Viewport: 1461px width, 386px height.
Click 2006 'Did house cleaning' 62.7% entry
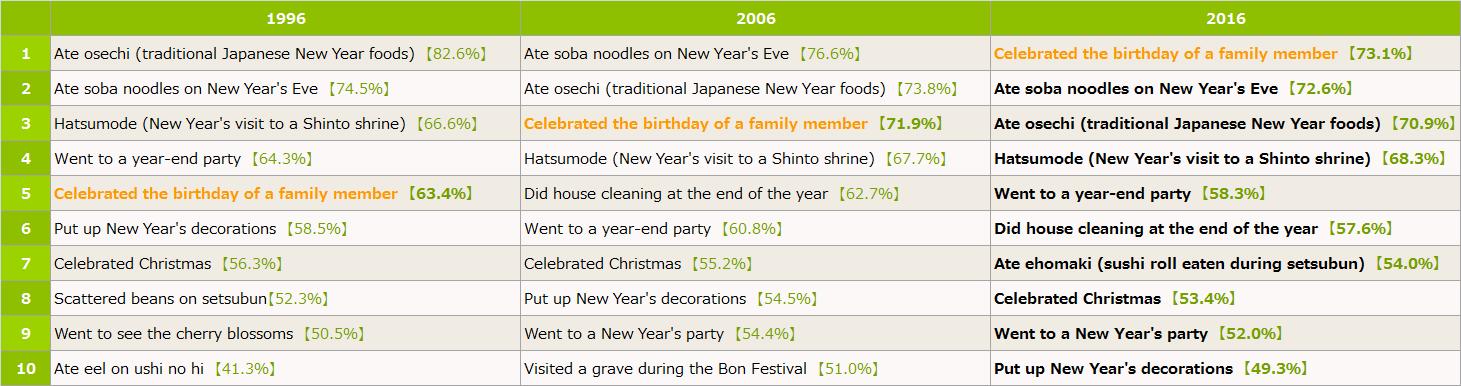pyautogui.click(x=711, y=193)
